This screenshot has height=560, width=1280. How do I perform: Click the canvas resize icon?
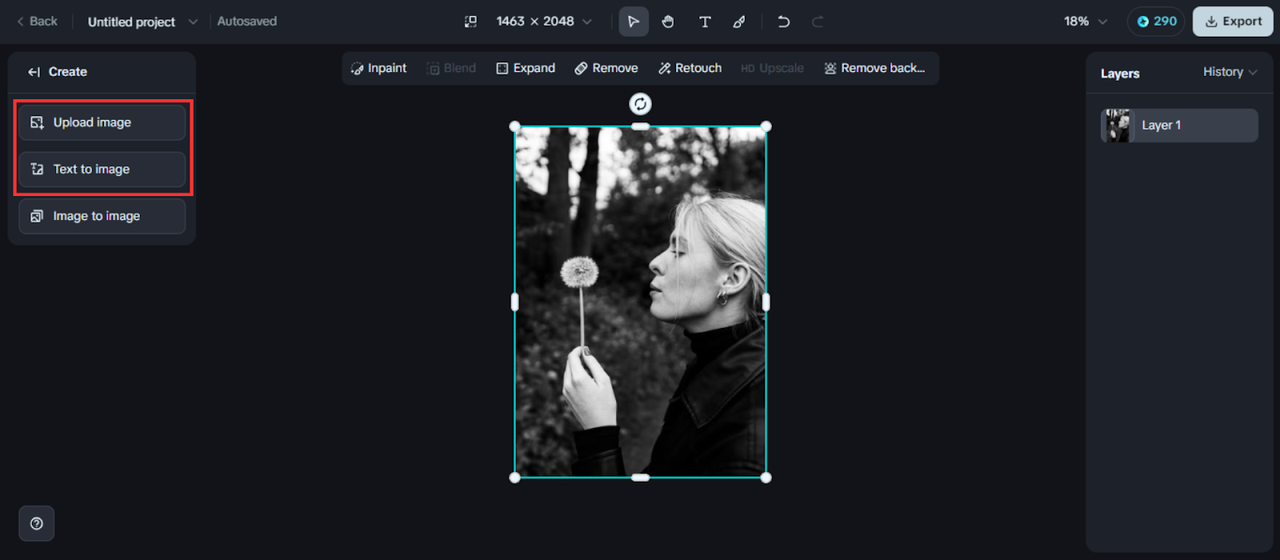coord(470,21)
